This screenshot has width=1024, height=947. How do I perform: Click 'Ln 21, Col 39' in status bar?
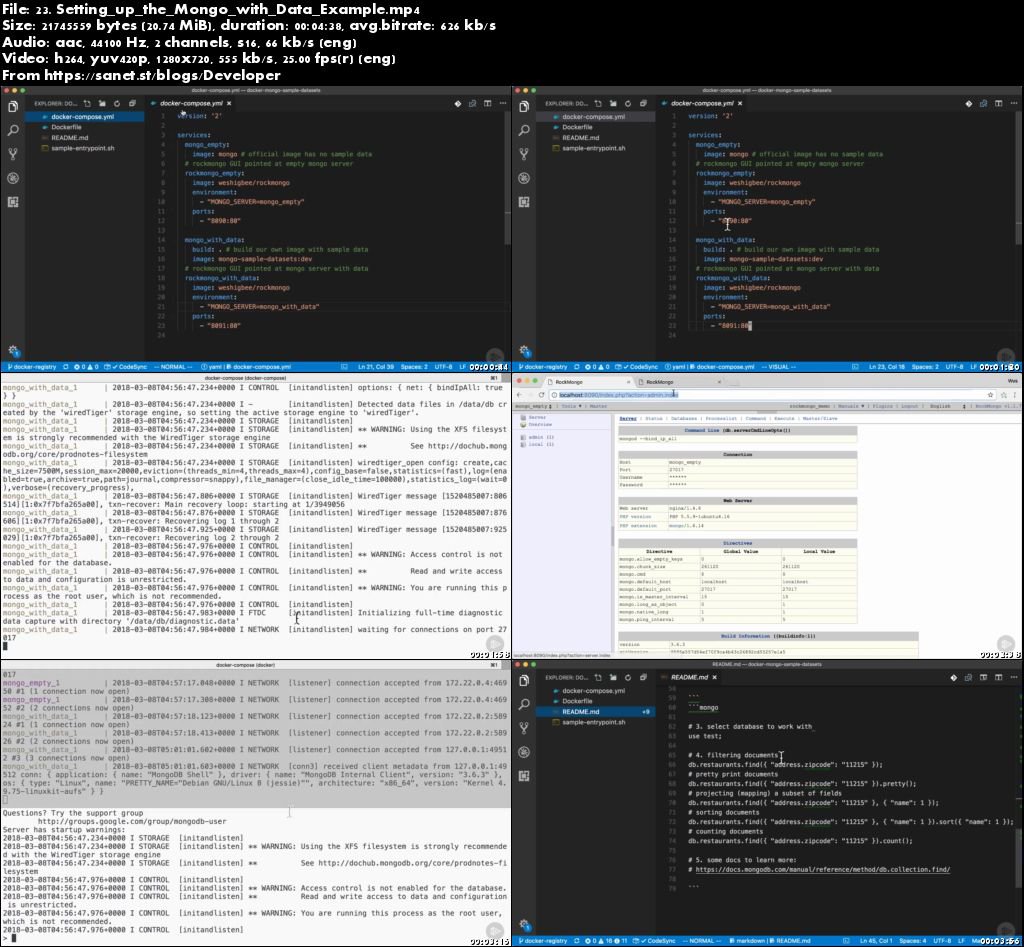pyautogui.click(x=375, y=367)
